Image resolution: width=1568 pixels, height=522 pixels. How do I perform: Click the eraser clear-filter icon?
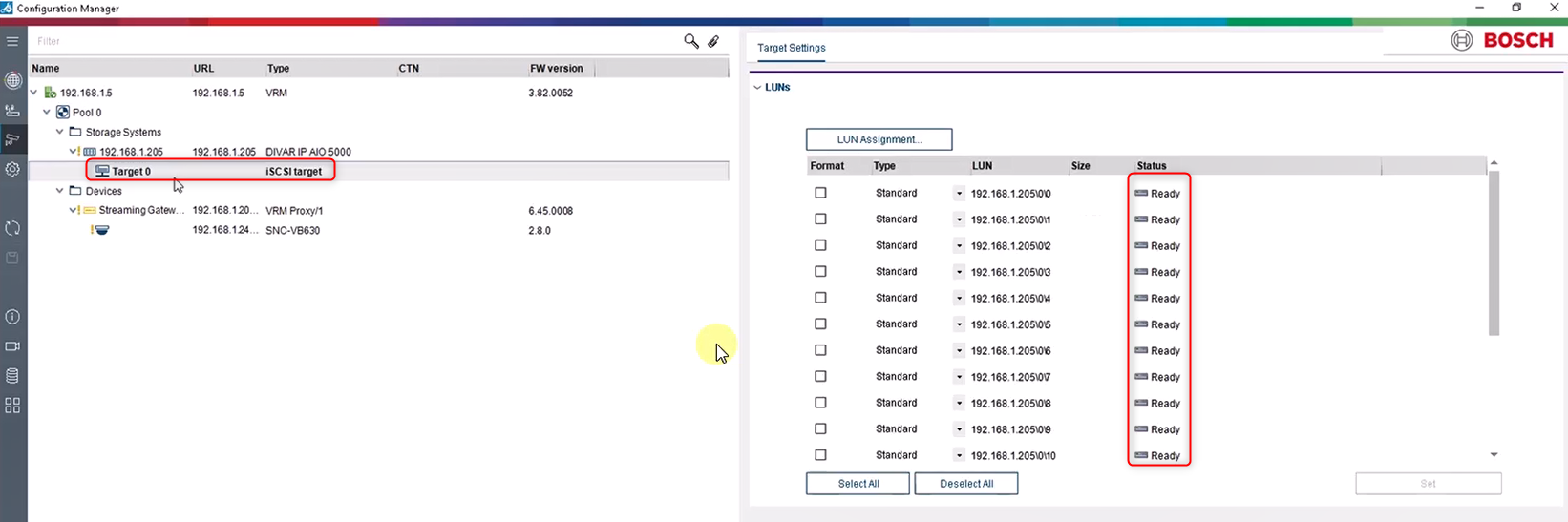click(713, 41)
